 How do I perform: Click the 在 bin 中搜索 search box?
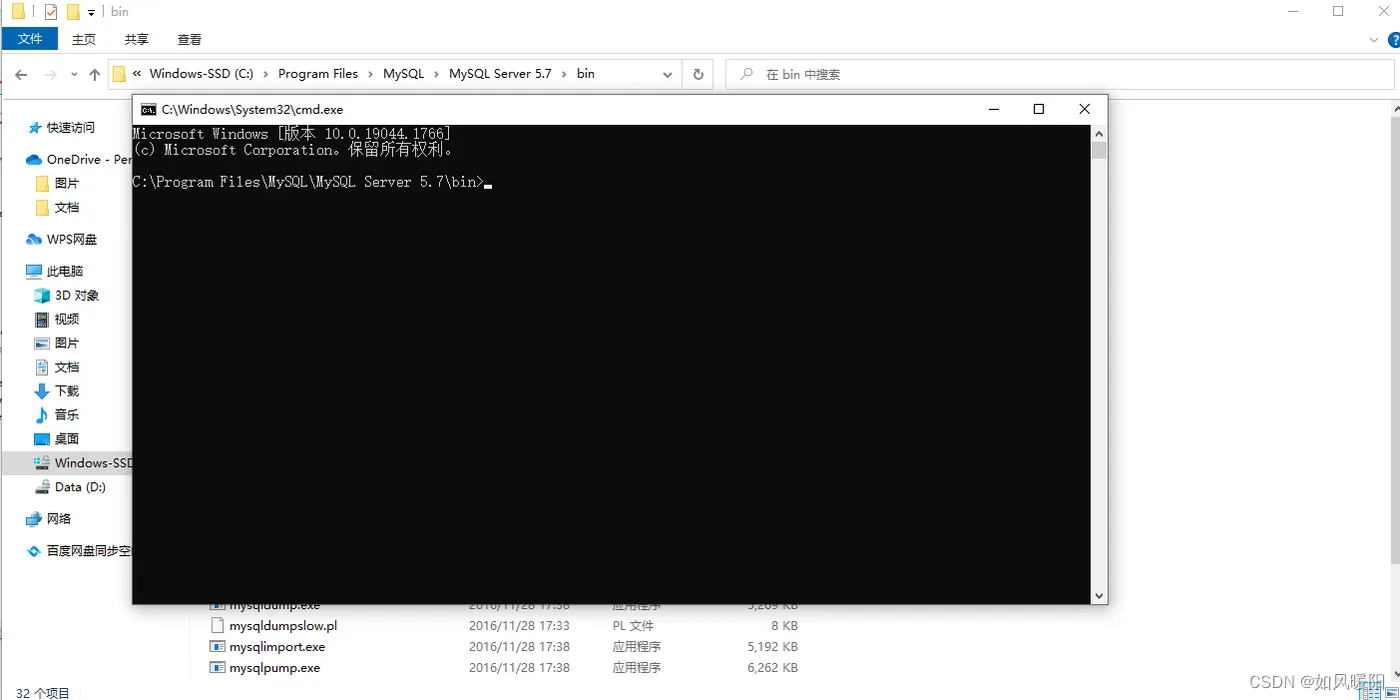coord(1060,74)
